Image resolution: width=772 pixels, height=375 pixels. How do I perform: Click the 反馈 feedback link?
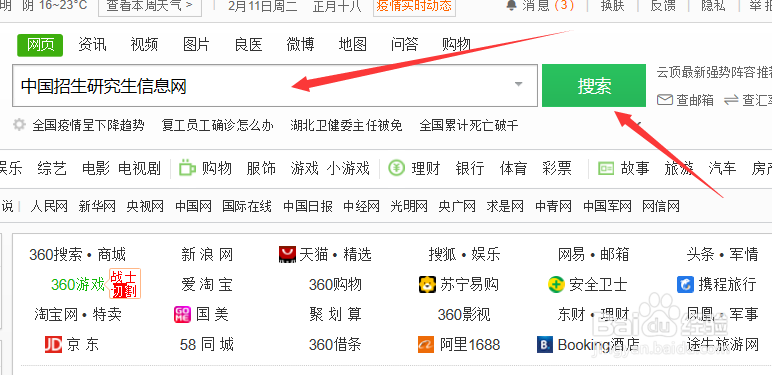[x=663, y=6]
